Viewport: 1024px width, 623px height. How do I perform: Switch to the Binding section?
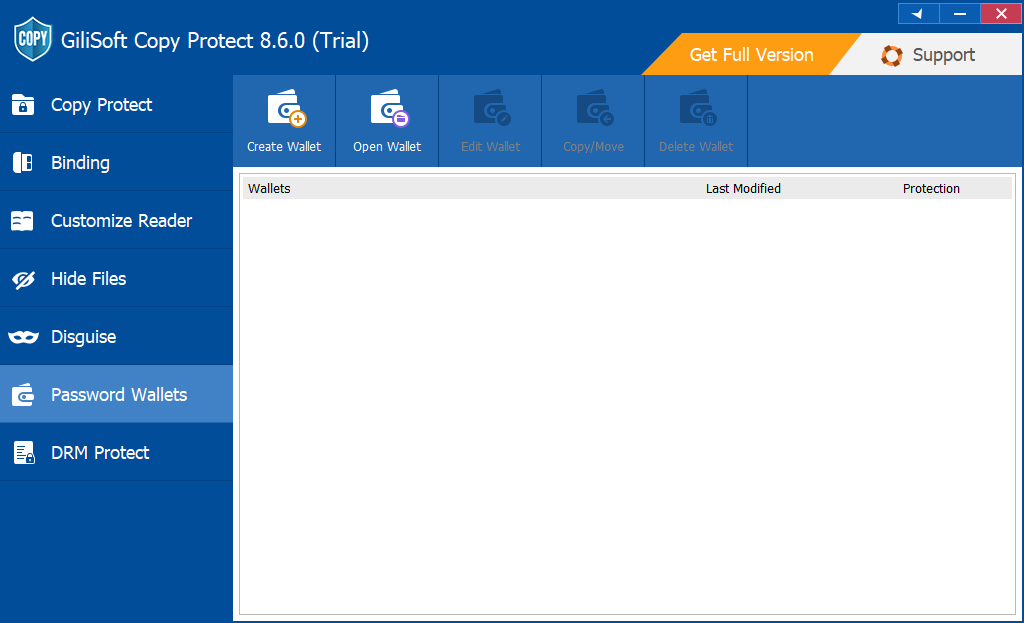(116, 163)
